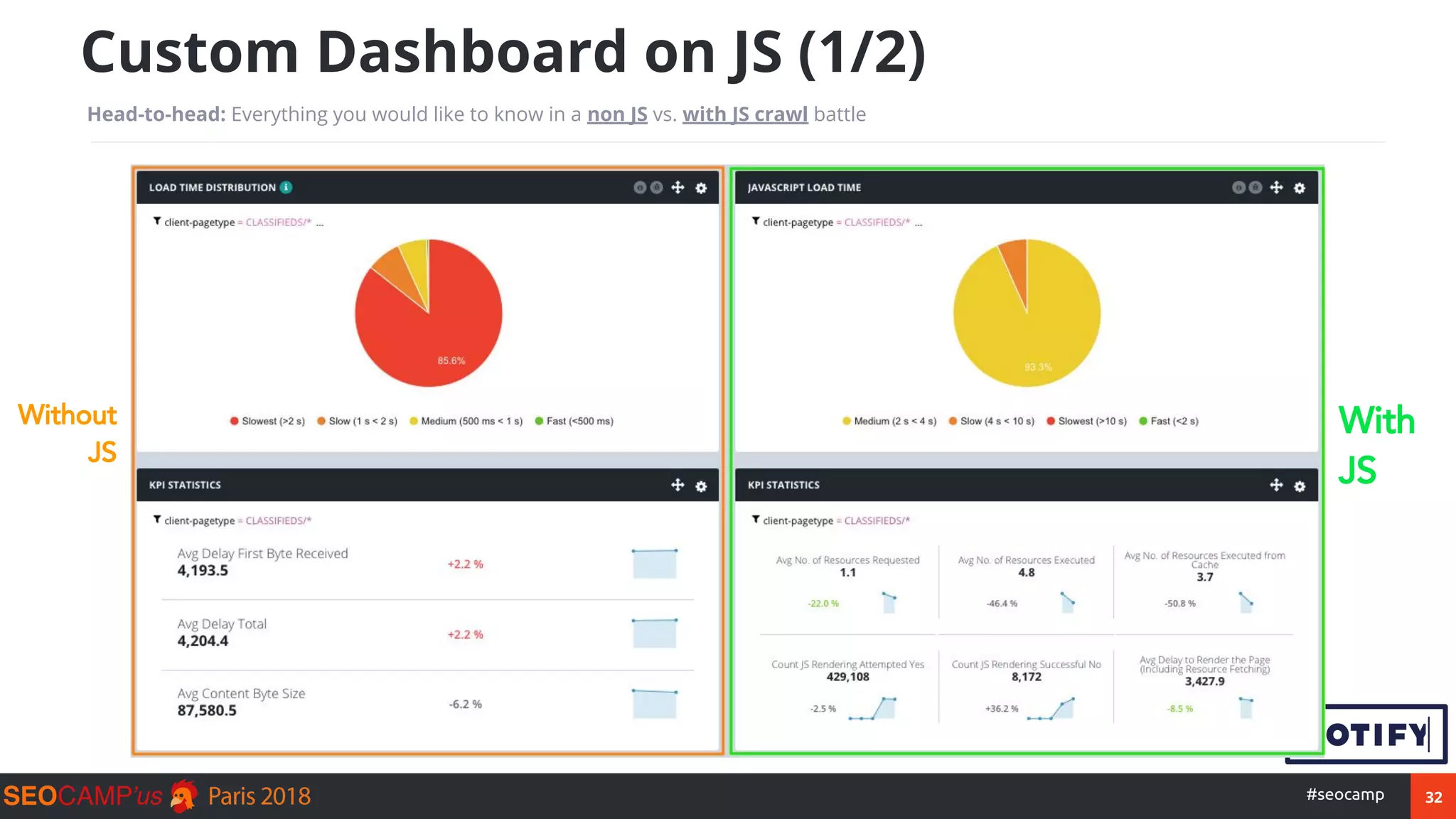Click the SEOCAMP'us Paris 2018 logo

coord(157,796)
